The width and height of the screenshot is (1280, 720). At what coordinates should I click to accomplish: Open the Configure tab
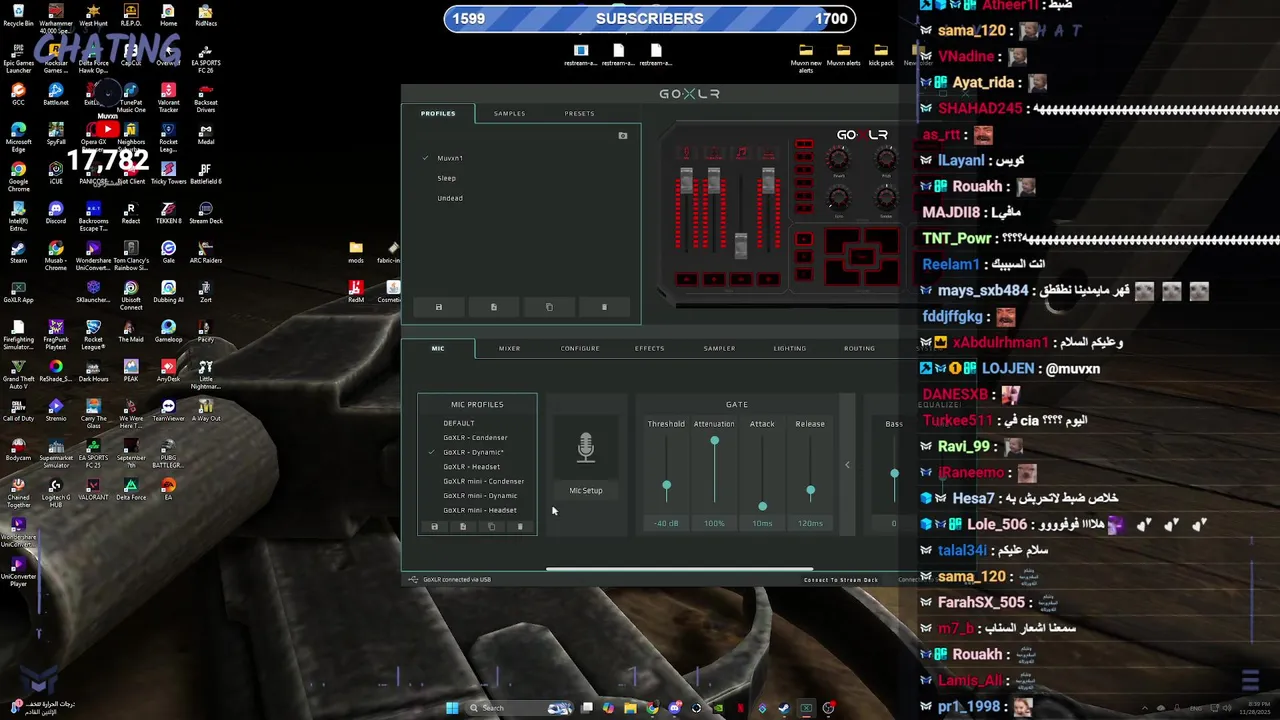[580, 348]
